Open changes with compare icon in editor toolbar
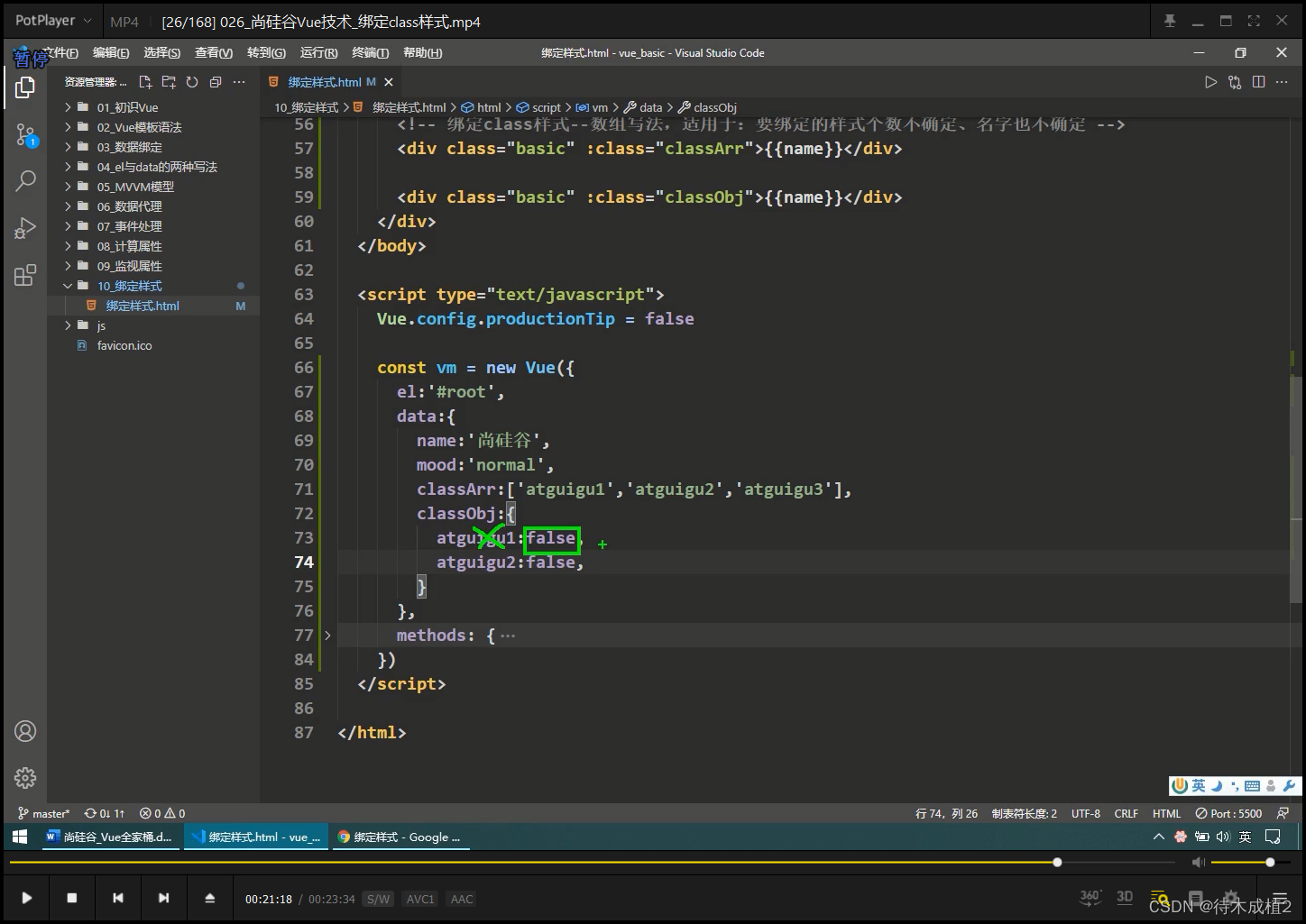 click(1235, 82)
